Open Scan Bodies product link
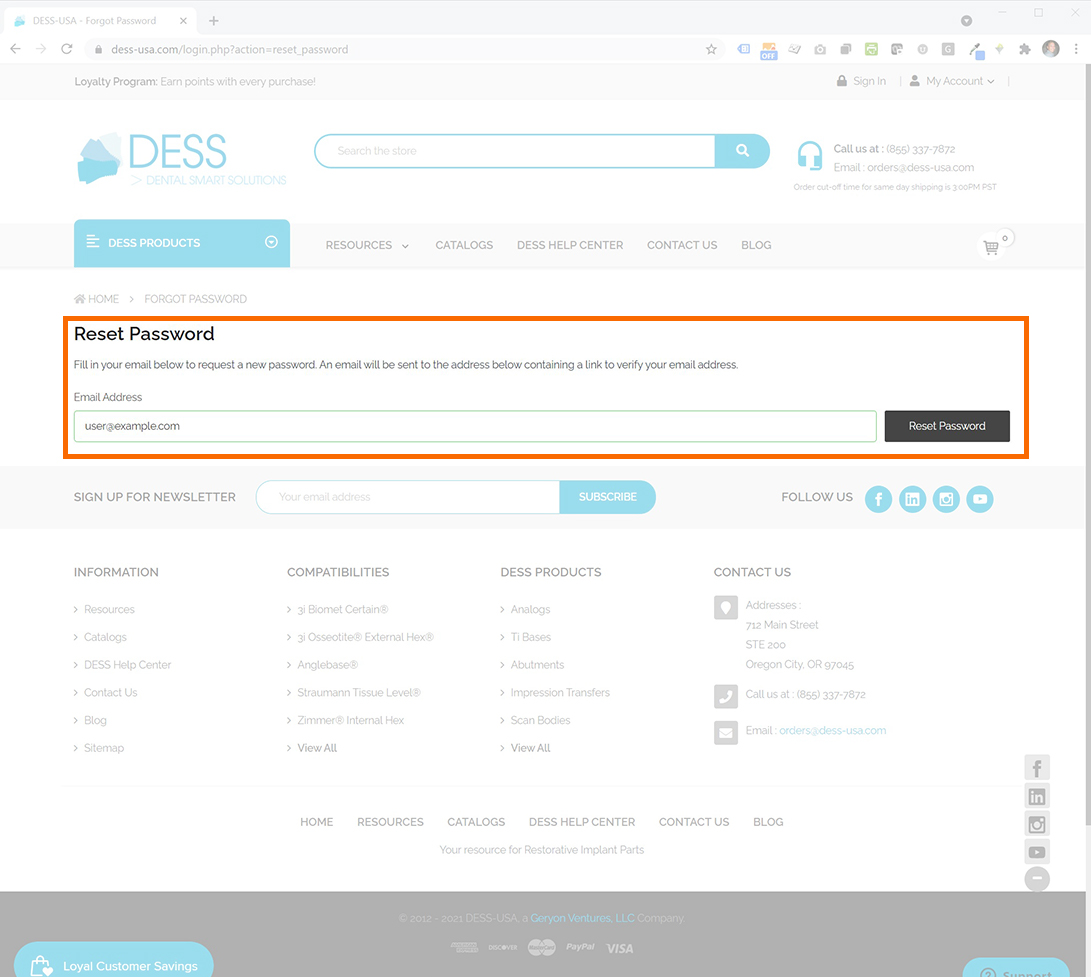The image size is (1091, 977). click(541, 720)
